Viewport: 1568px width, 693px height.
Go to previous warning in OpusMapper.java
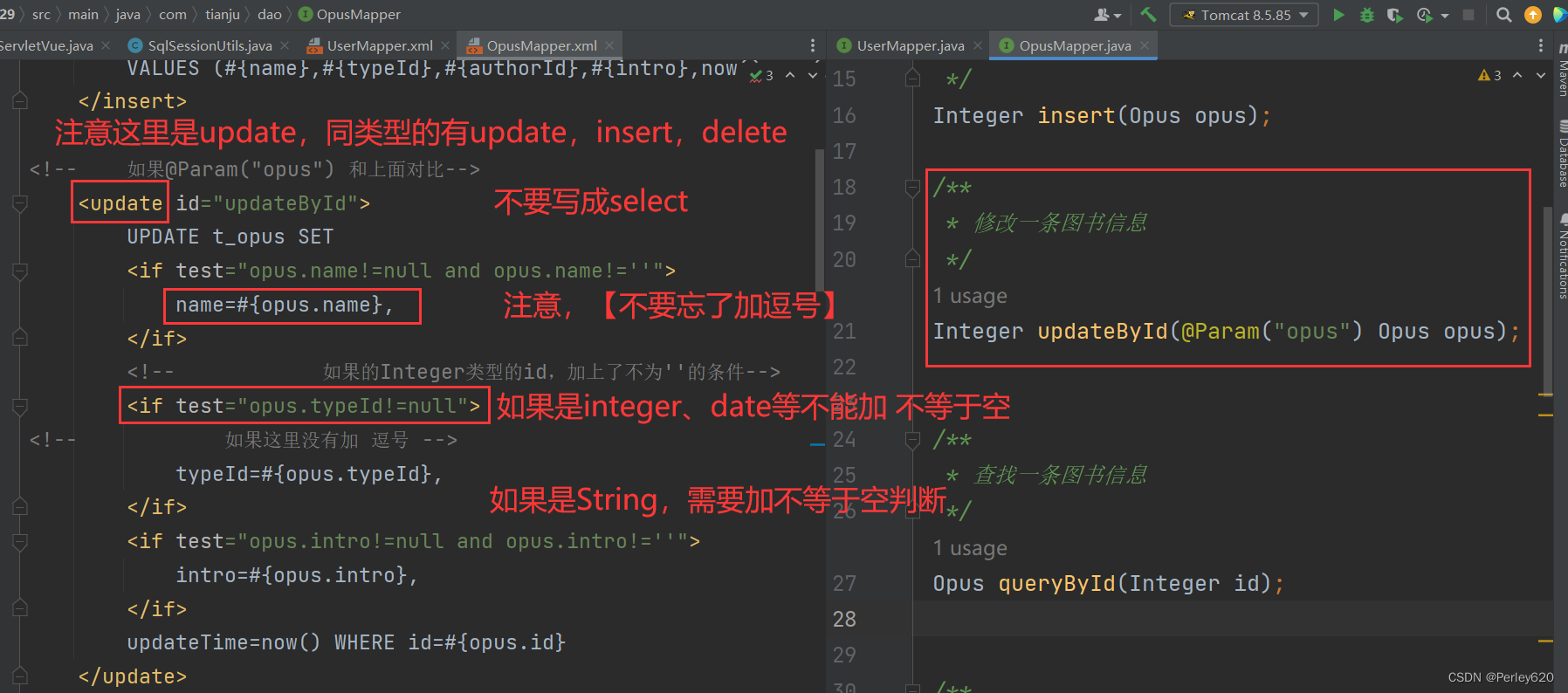click(x=1517, y=76)
